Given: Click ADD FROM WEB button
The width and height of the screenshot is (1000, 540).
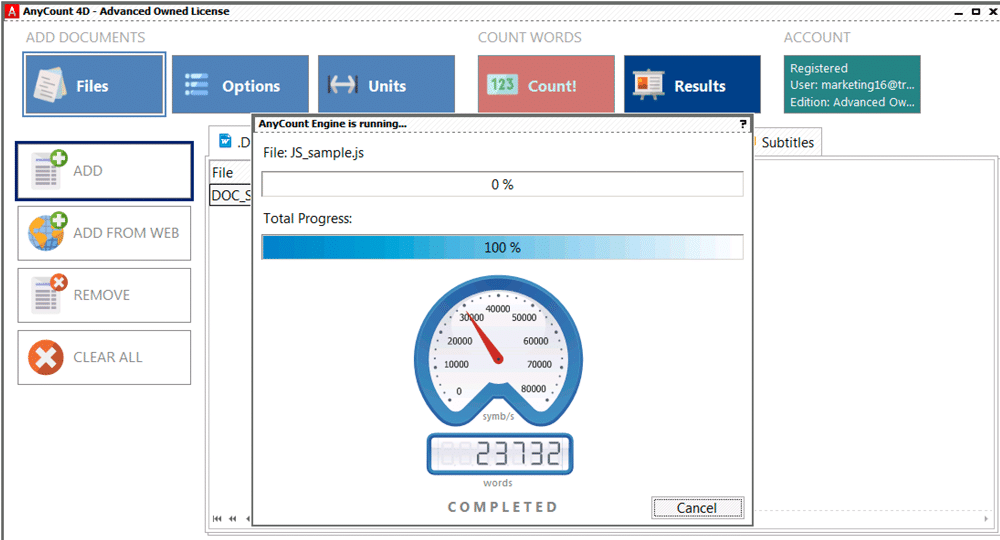Looking at the screenshot, I should click(105, 233).
